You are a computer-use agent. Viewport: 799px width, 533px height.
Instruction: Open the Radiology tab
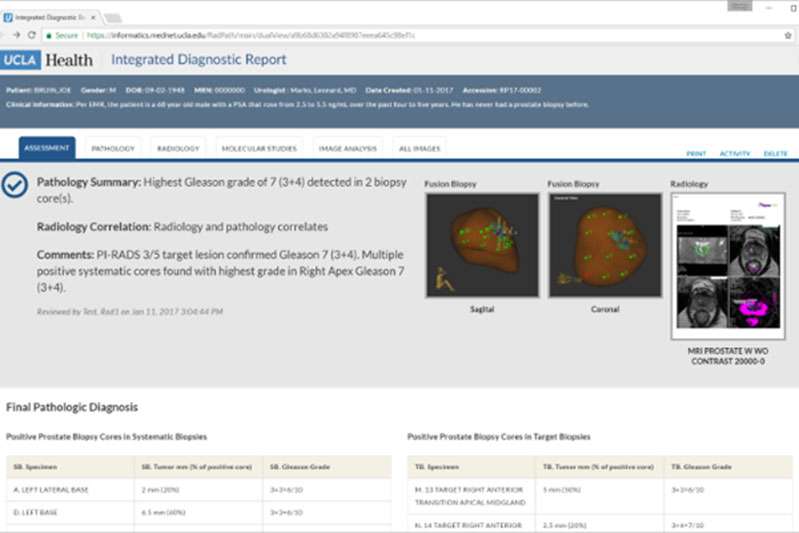coord(178,149)
